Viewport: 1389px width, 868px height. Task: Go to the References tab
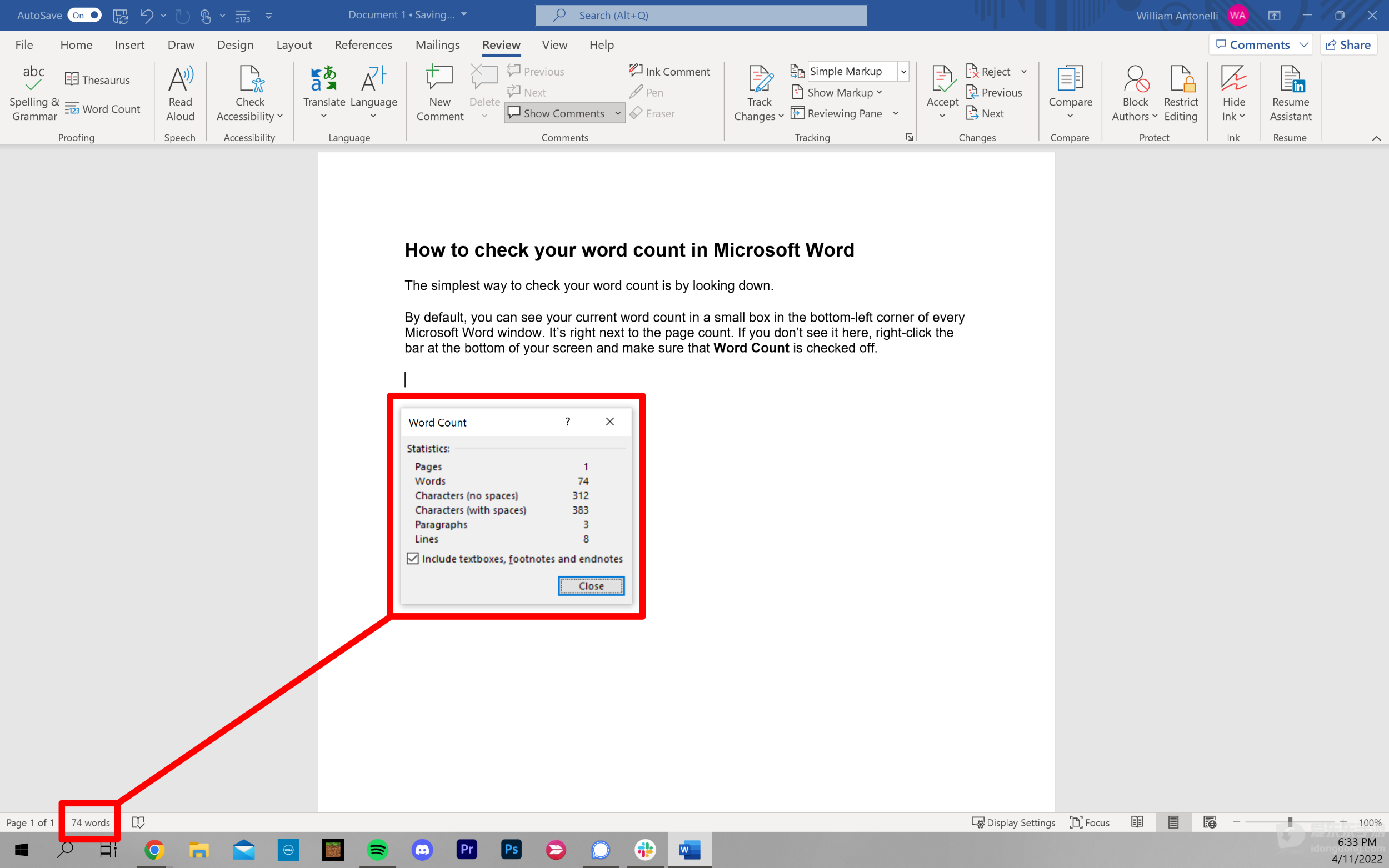pos(363,45)
